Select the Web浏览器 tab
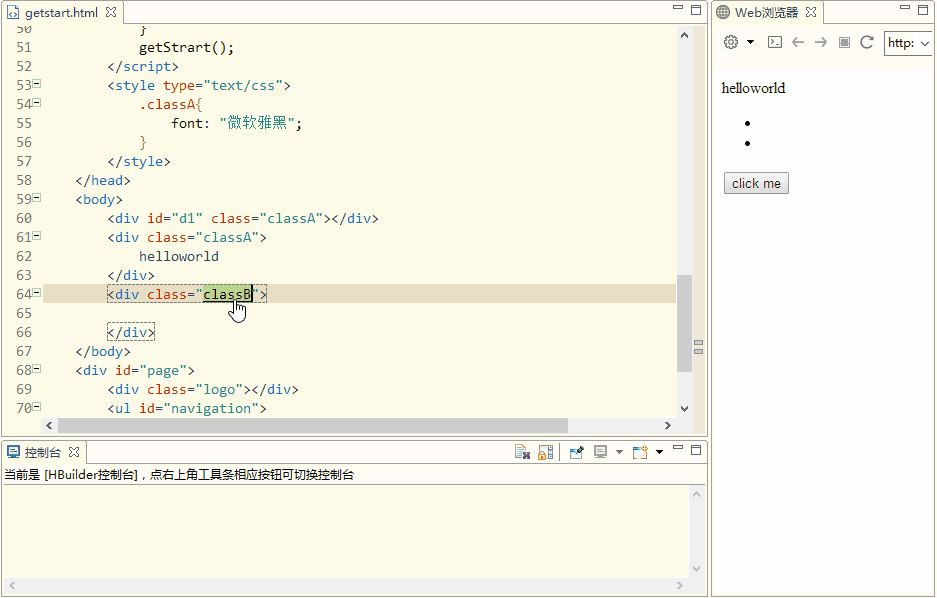Image resolution: width=937 pixels, height=598 pixels. coord(767,13)
